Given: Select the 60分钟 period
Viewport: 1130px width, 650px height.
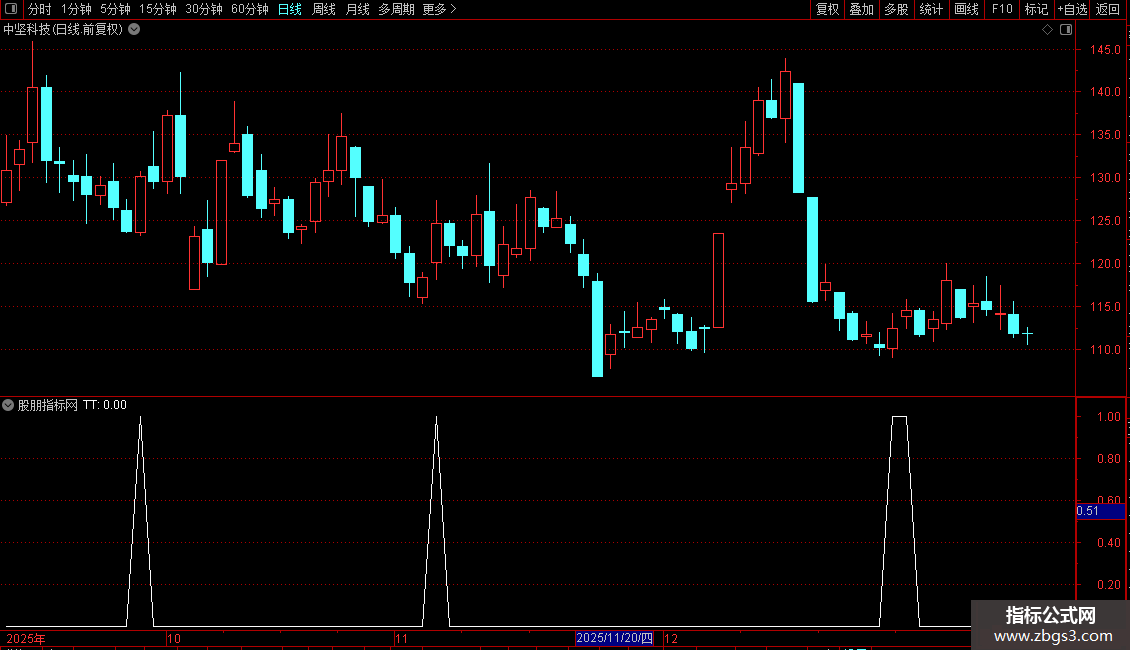Looking at the screenshot, I should pos(249,9).
